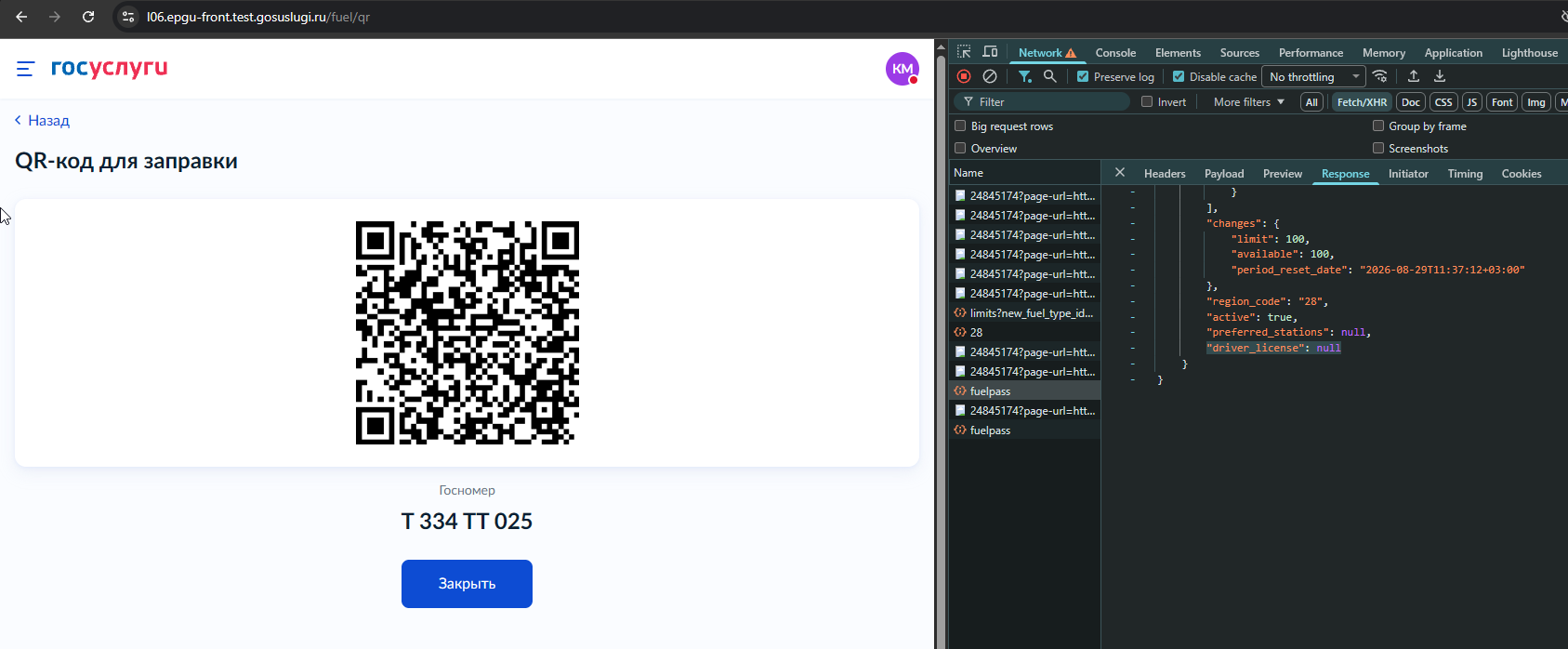Click the QR code image

467,333
